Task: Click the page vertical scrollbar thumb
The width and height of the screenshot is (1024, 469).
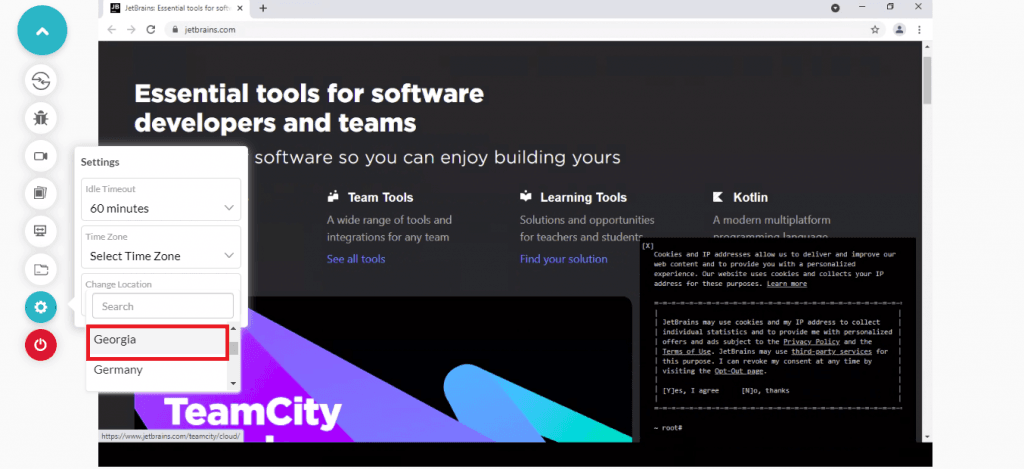Action: click(x=927, y=80)
